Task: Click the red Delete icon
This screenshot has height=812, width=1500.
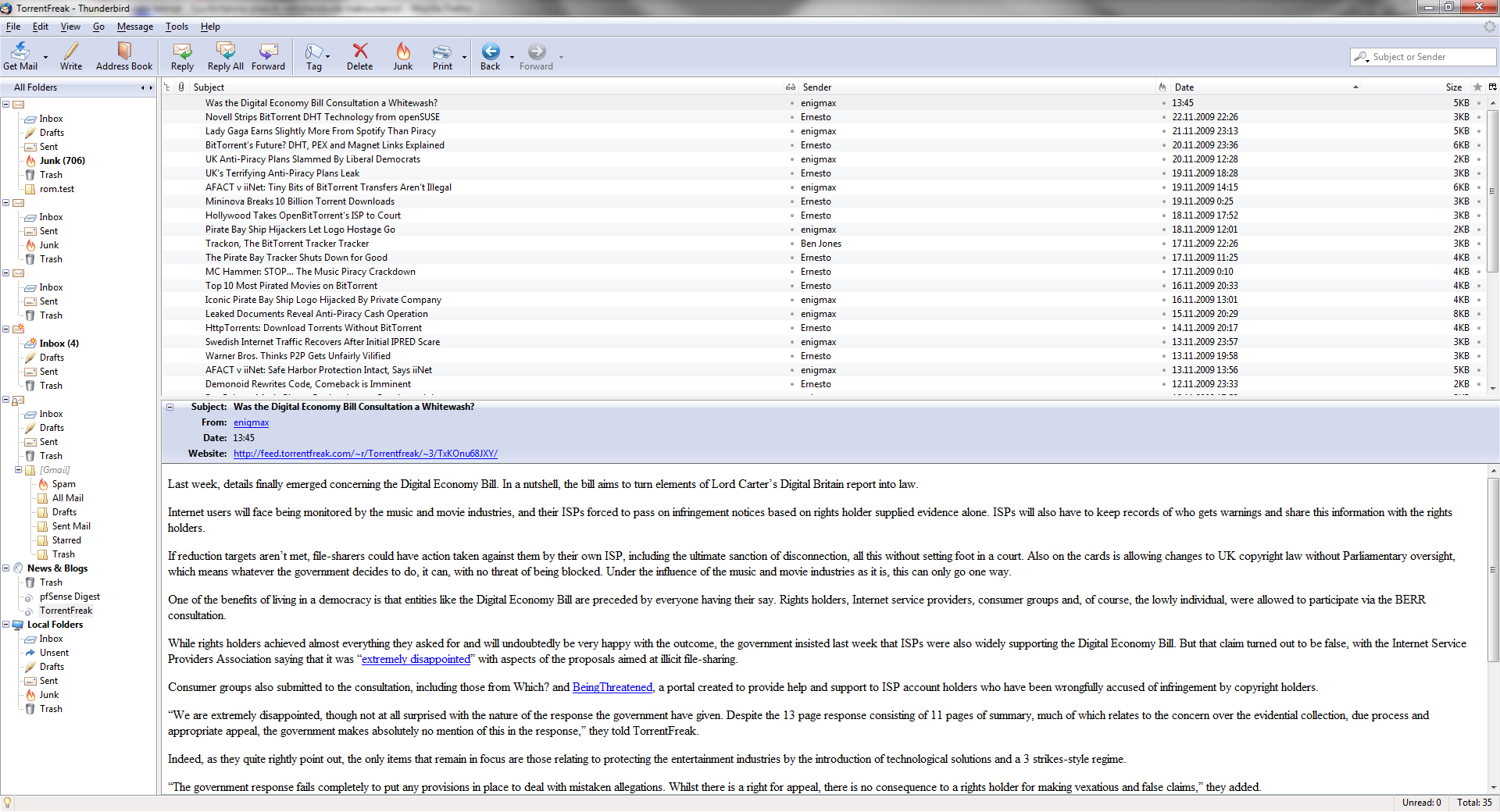Action: coord(360,52)
